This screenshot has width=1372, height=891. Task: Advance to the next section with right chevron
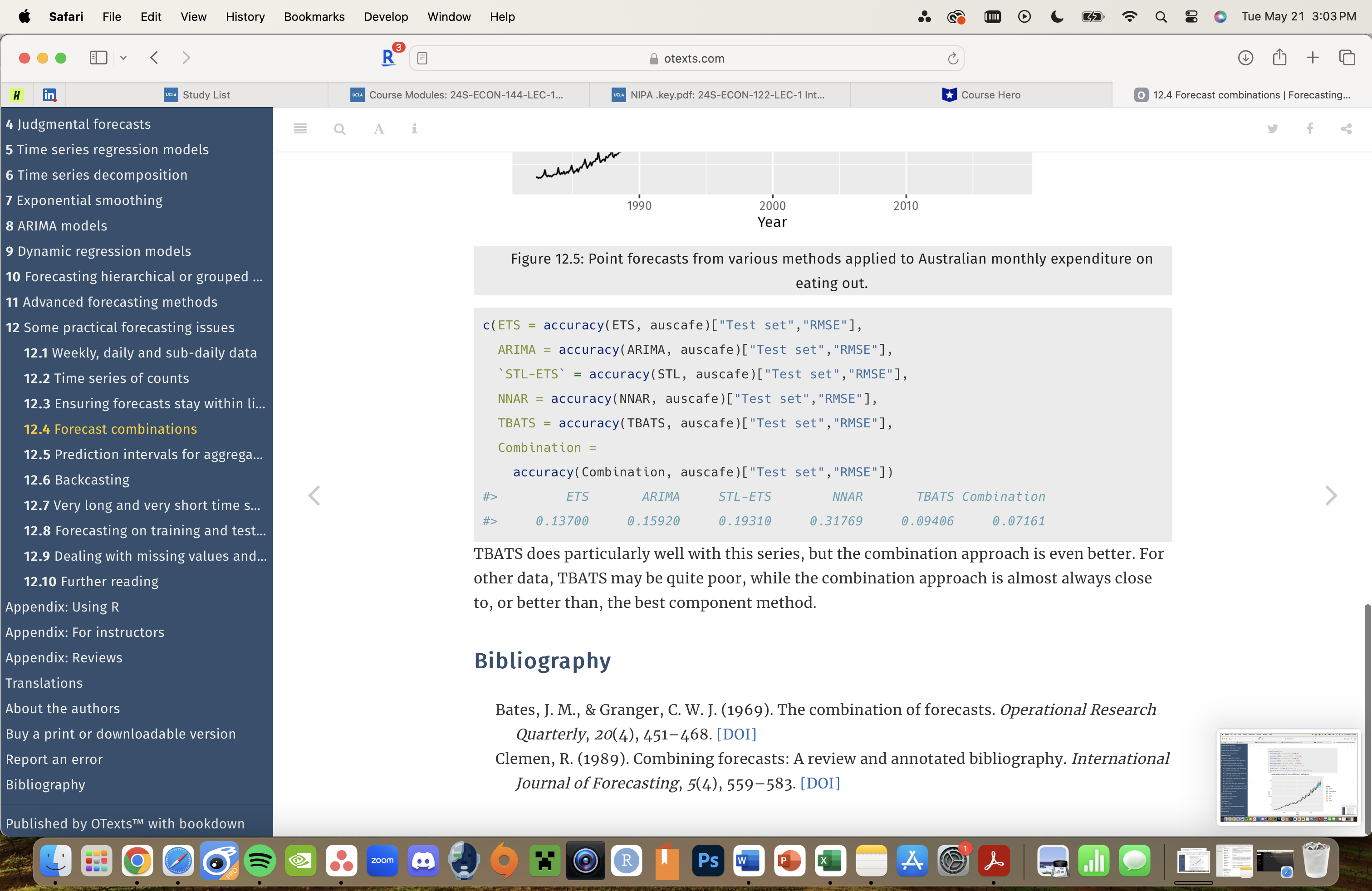(x=1331, y=495)
